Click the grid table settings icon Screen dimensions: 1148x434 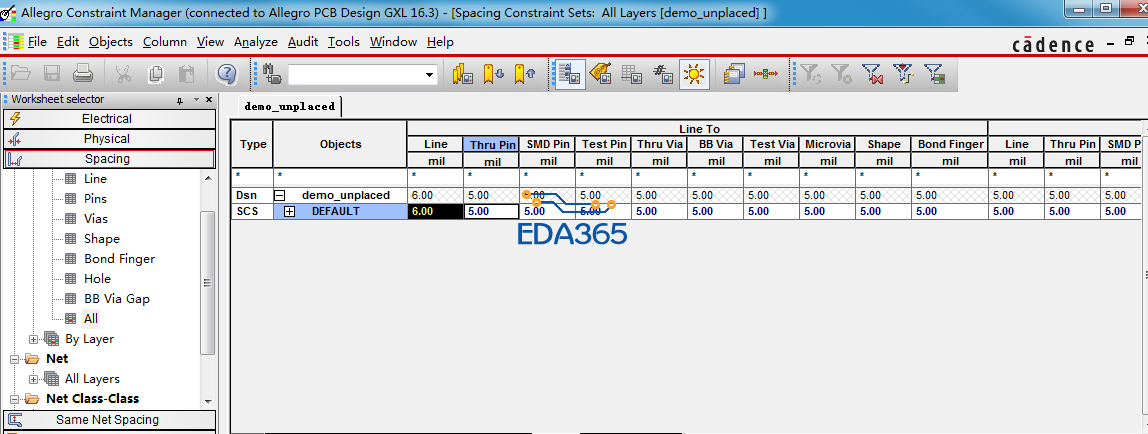click(x=631, y=74)
